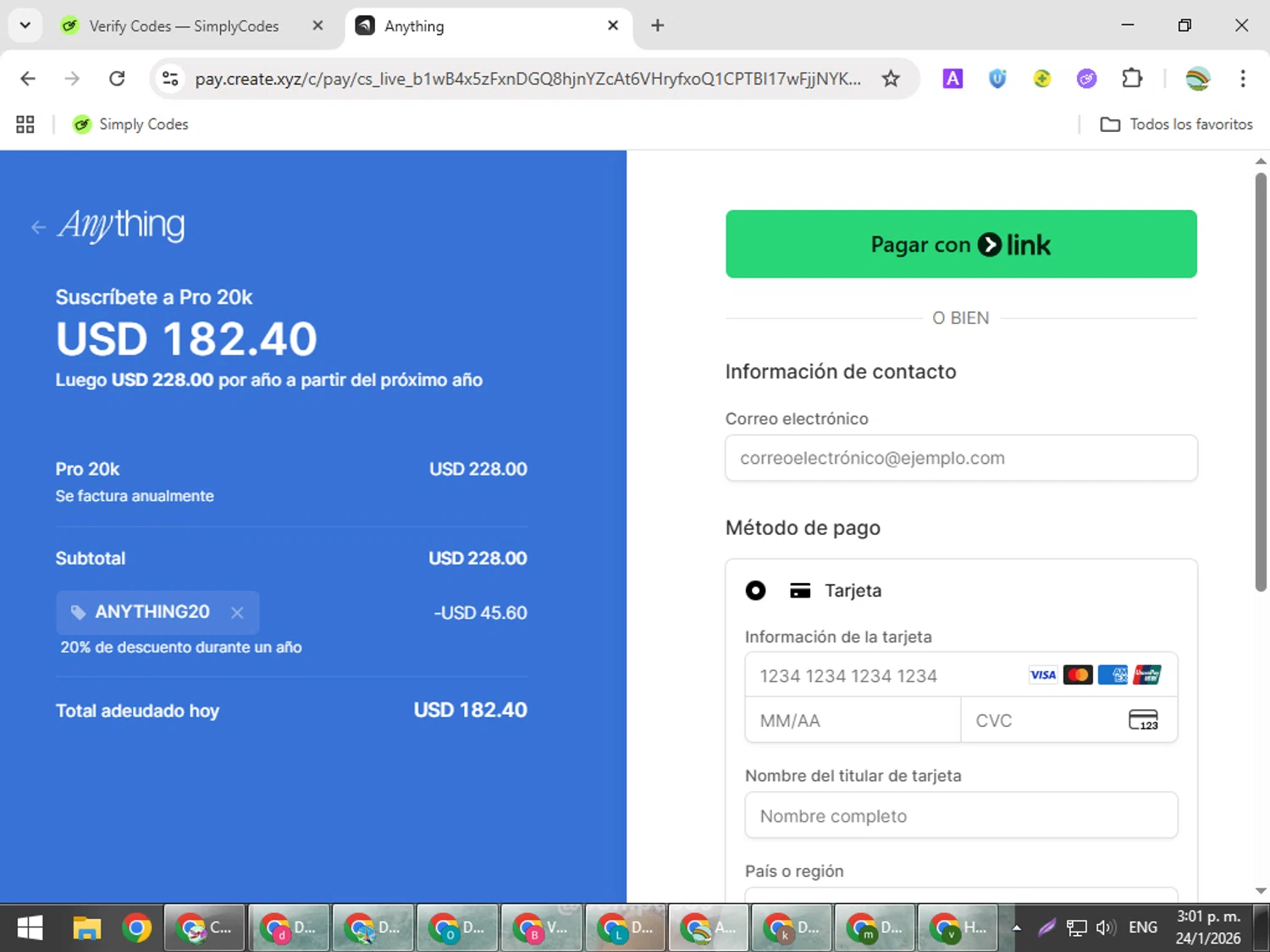The image size is (1270, 952).
Task: Open the yellow-green round extension icon
Action: pyautogui.click(x=1042, y=79)
